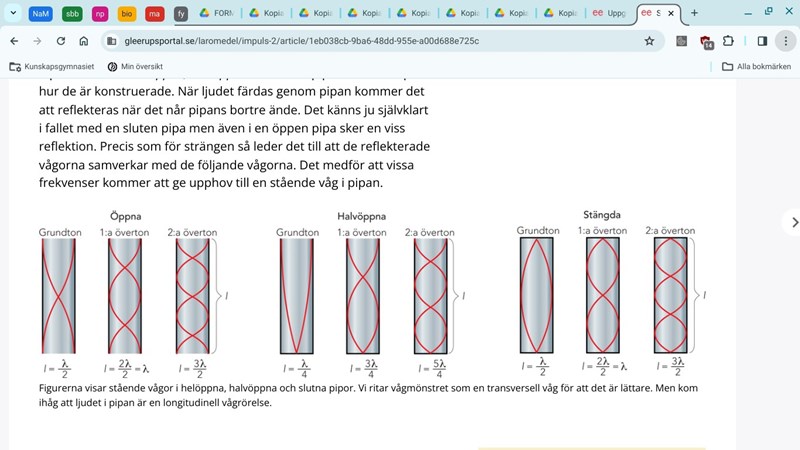The image size is (800, 450).
Task: Toggle the green sbb tab group
Action: [x=72, y=14]
